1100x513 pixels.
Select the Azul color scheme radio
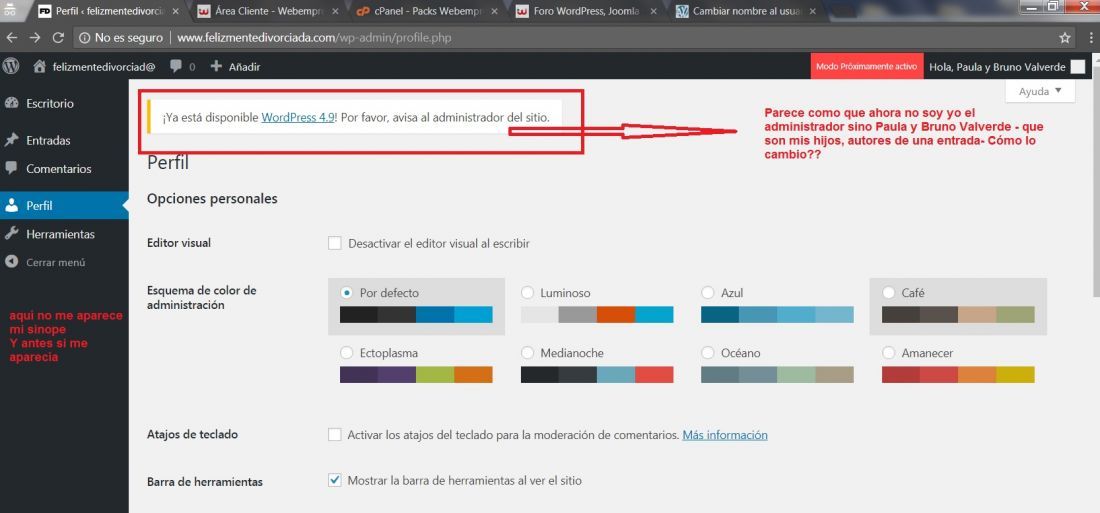[x=708, y=292]
